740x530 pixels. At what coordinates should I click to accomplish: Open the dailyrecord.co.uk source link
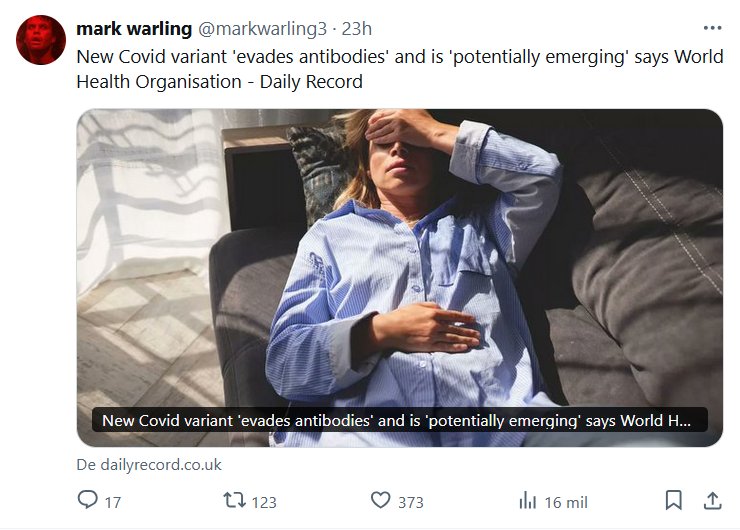pos(149,465)
